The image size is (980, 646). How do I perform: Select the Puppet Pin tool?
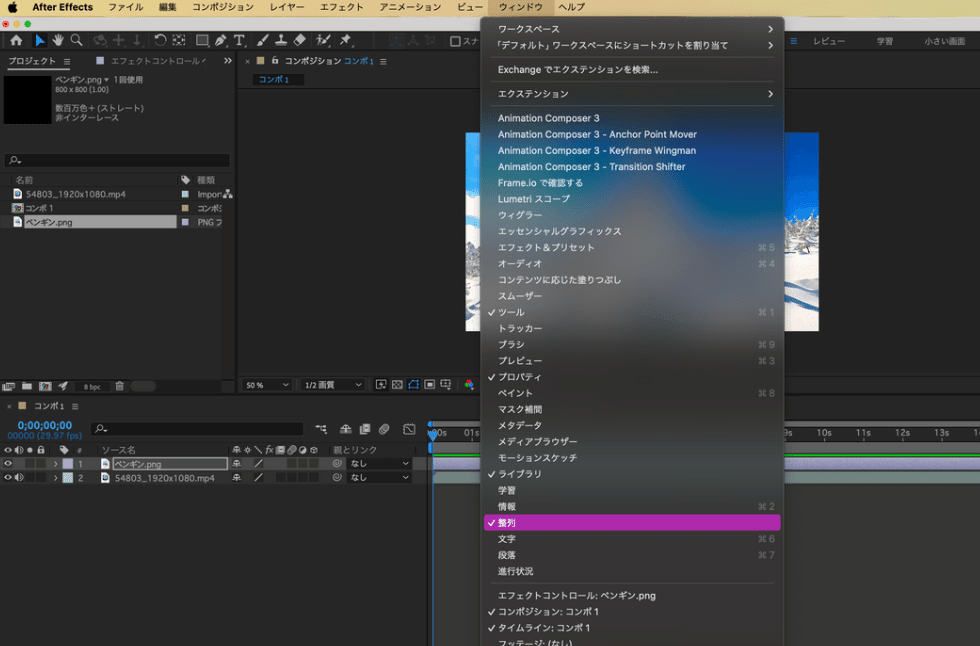346,40
